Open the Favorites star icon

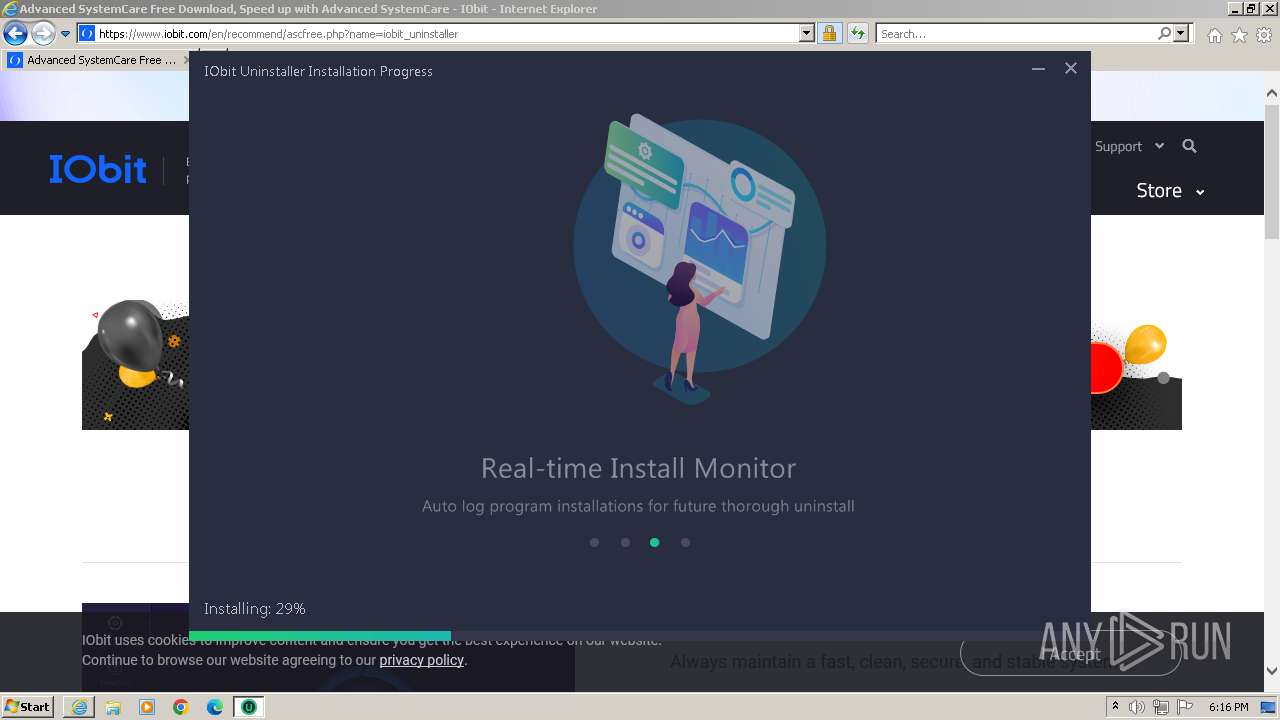[1239, 35]
